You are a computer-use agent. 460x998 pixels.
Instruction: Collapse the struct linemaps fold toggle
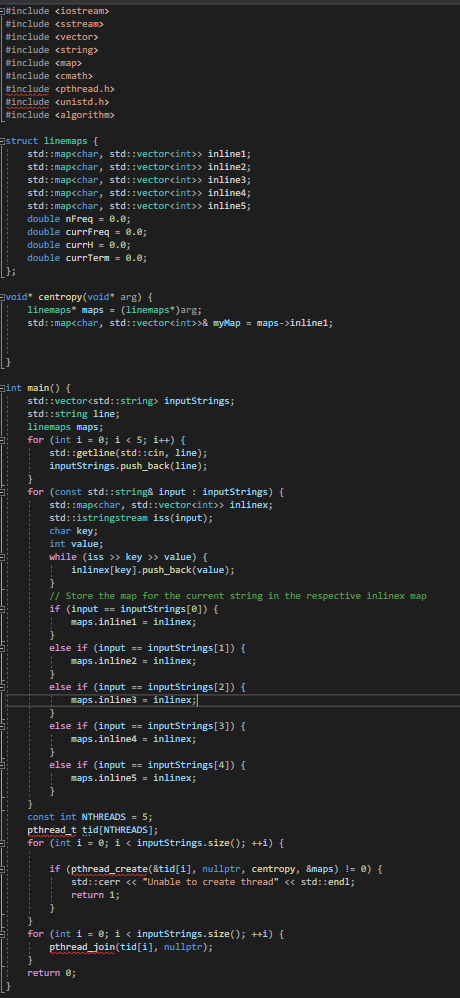click(x=3, y=141)
